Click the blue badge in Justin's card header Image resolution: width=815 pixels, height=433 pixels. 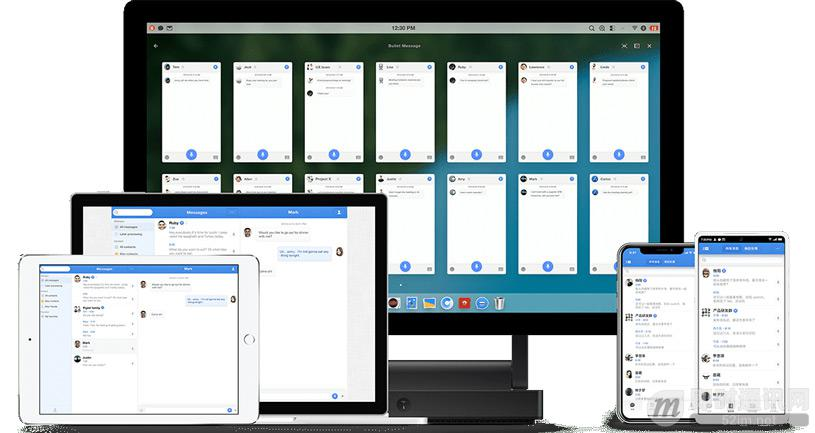tap(429, 179)
